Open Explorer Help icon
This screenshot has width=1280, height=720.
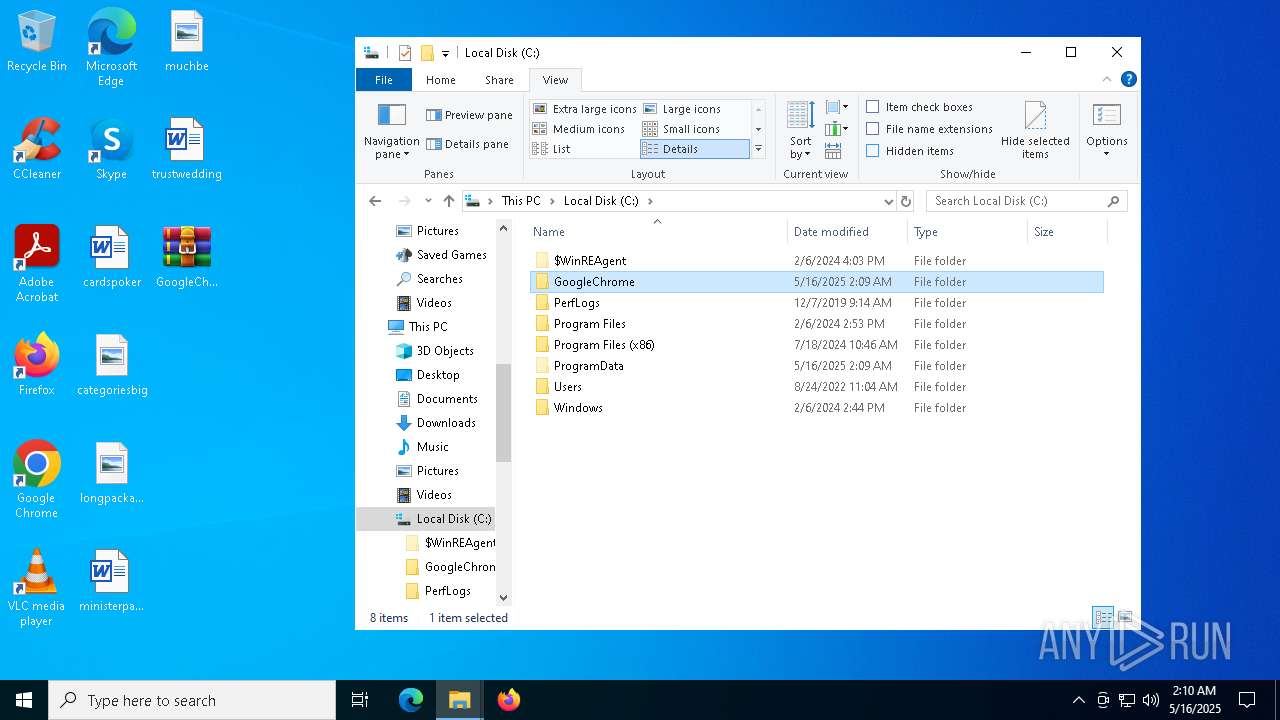(x=1128, y=80)
